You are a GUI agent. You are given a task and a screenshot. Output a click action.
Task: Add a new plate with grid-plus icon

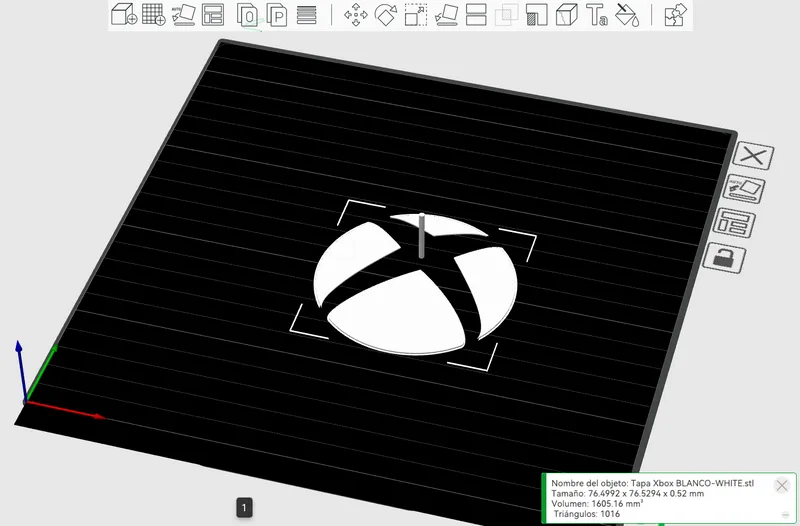pos(154,14)
